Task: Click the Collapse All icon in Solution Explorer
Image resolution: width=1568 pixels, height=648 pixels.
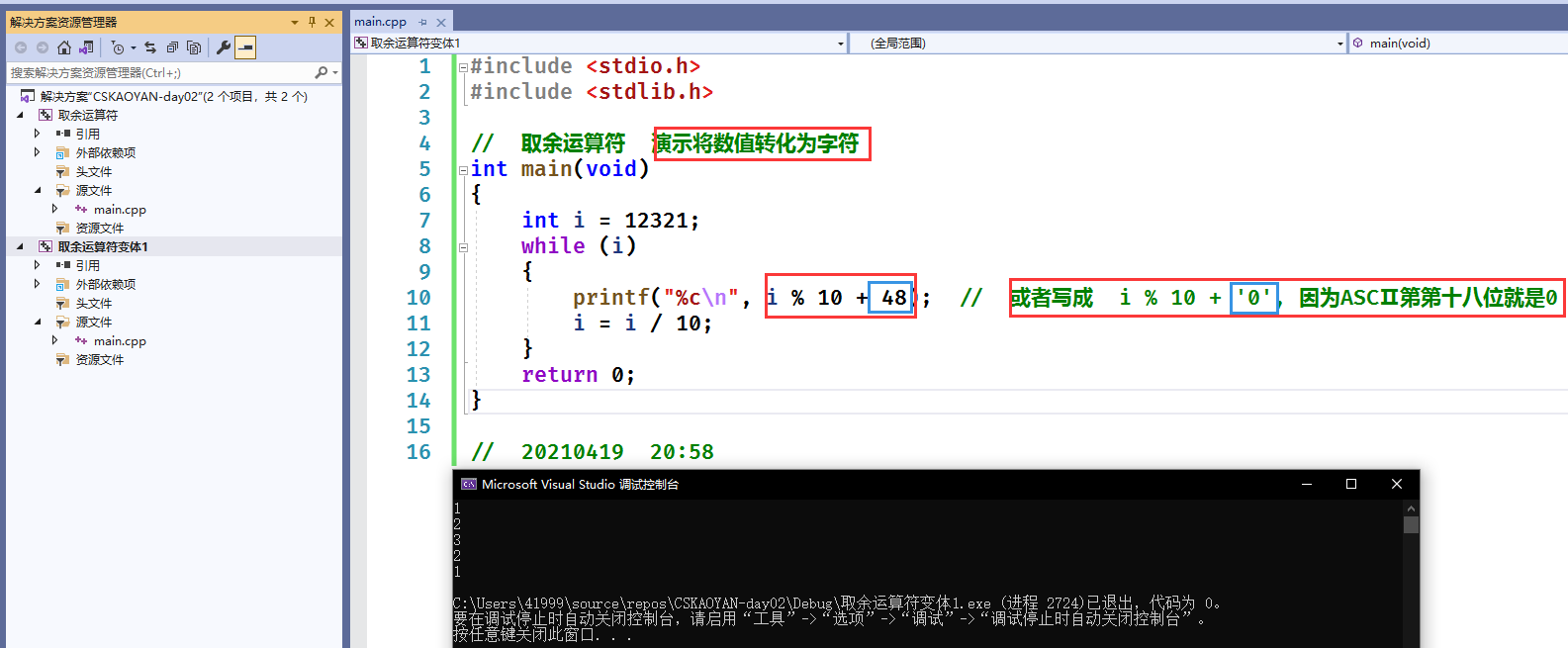Action: click(x=172, y=47)
